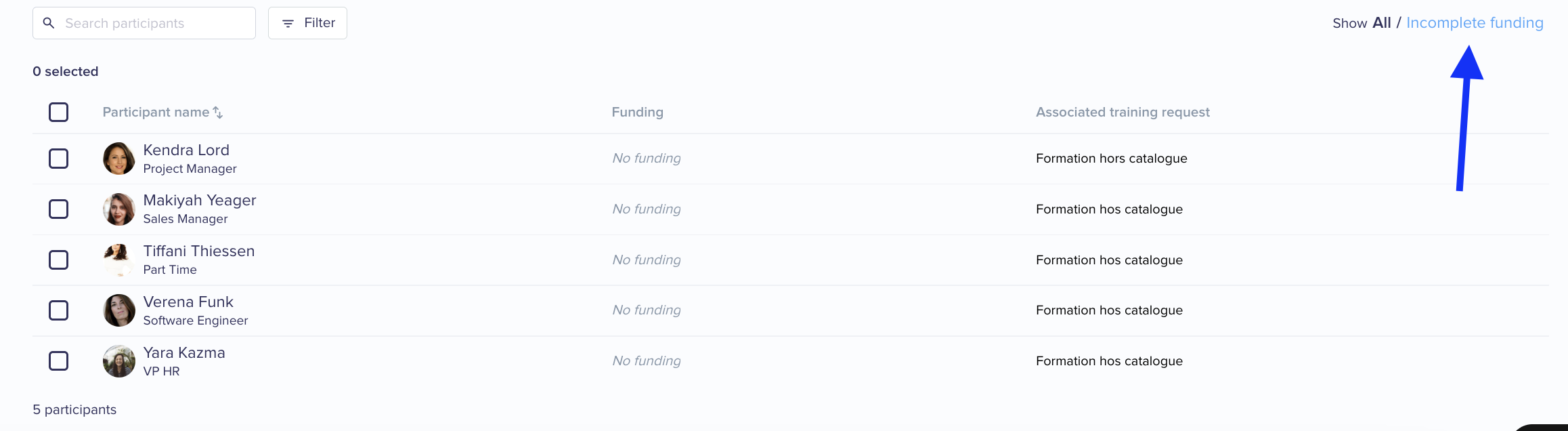
Task: Click the Participant name column header
Action: [156, 112]
